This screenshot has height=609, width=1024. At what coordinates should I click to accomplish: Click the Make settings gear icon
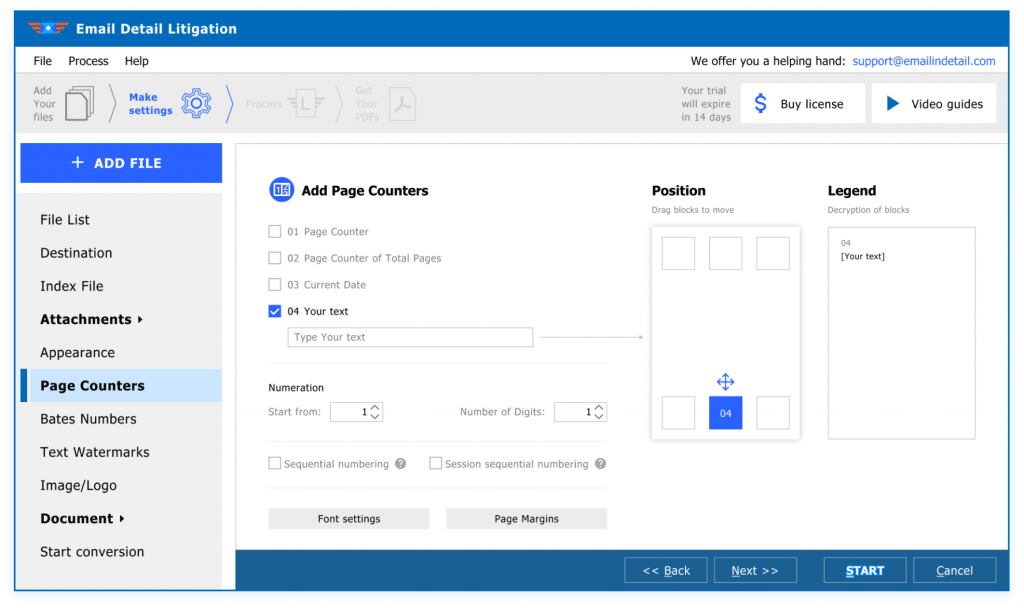click(196, 103)
